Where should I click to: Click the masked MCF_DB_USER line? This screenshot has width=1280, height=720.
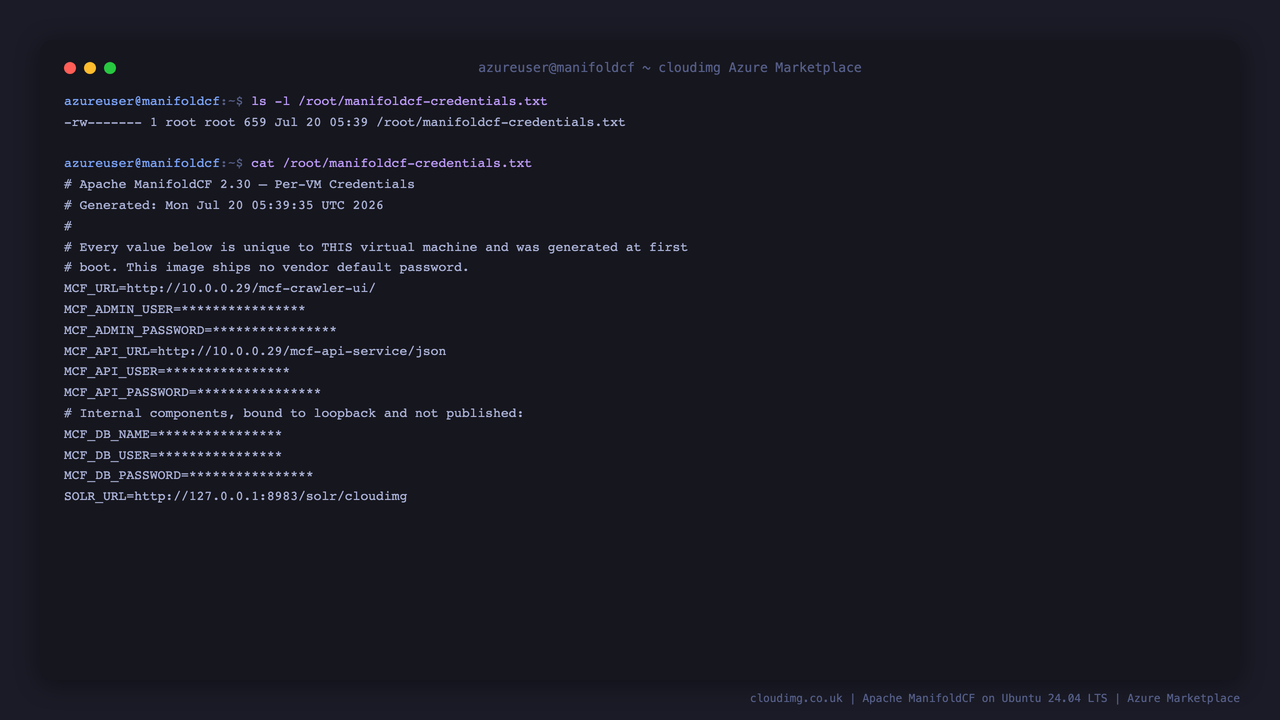click(x=173, y=455)
